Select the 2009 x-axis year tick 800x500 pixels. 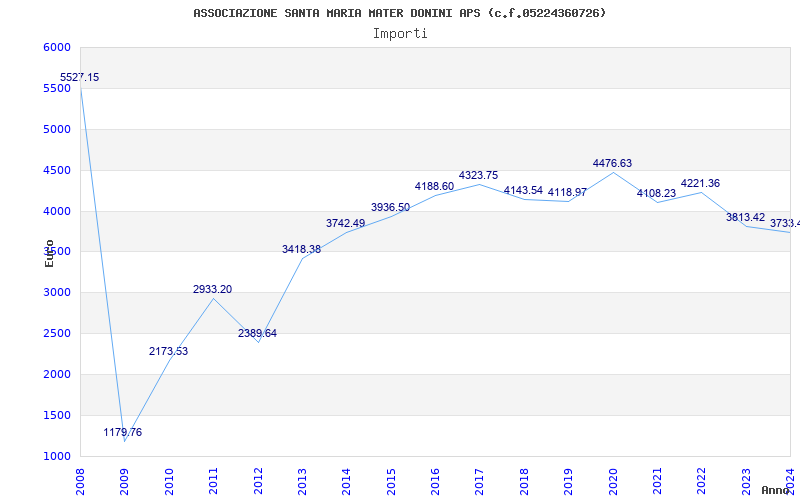coord(124,482)
